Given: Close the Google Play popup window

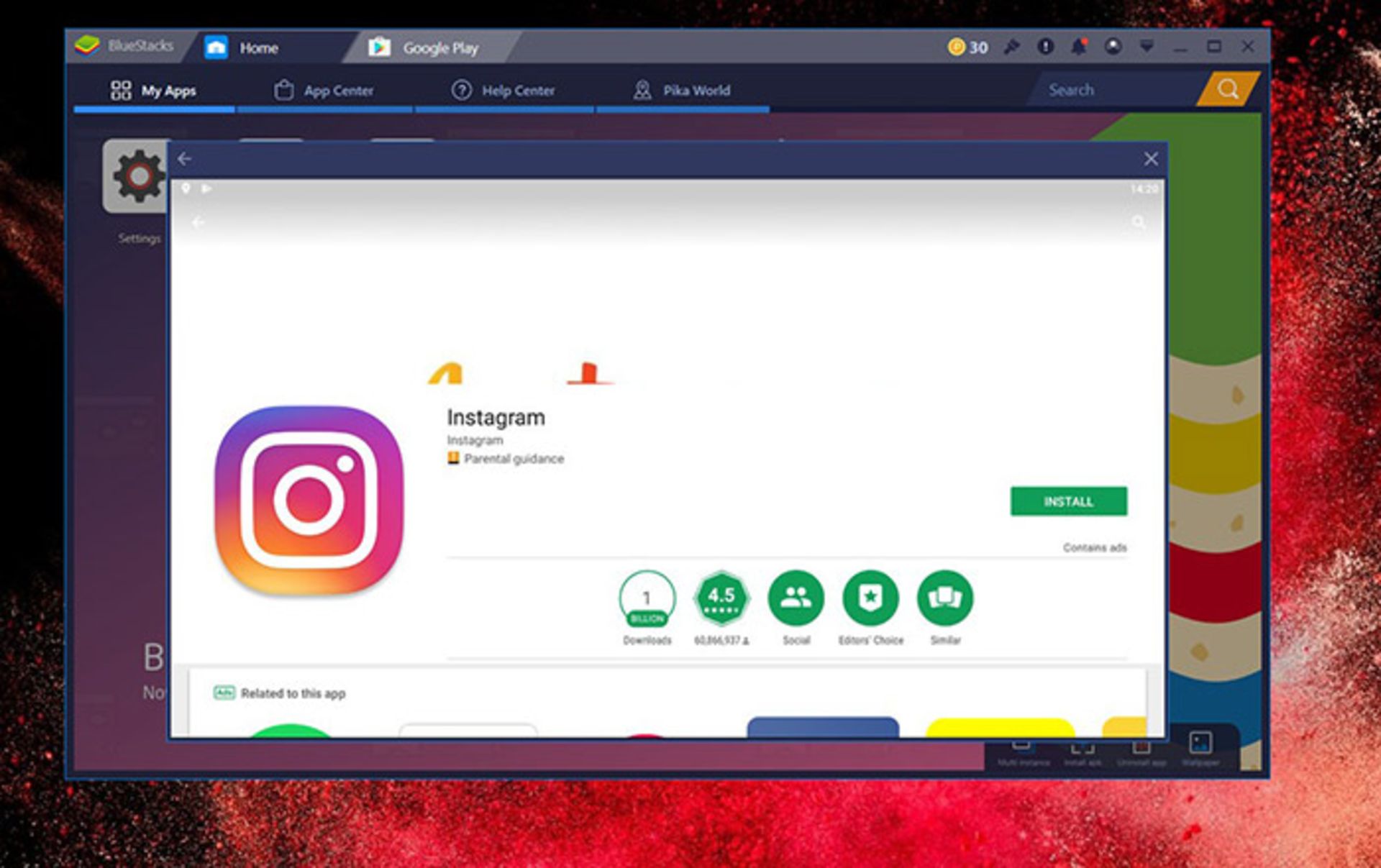Looking at the screenshot, I should 1151,159.
